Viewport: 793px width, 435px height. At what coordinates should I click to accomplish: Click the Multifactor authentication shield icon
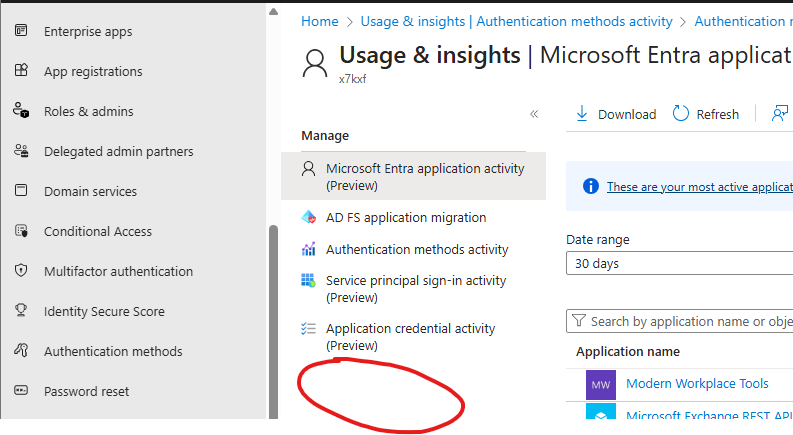pyautogui.click(x=21, y=270)
